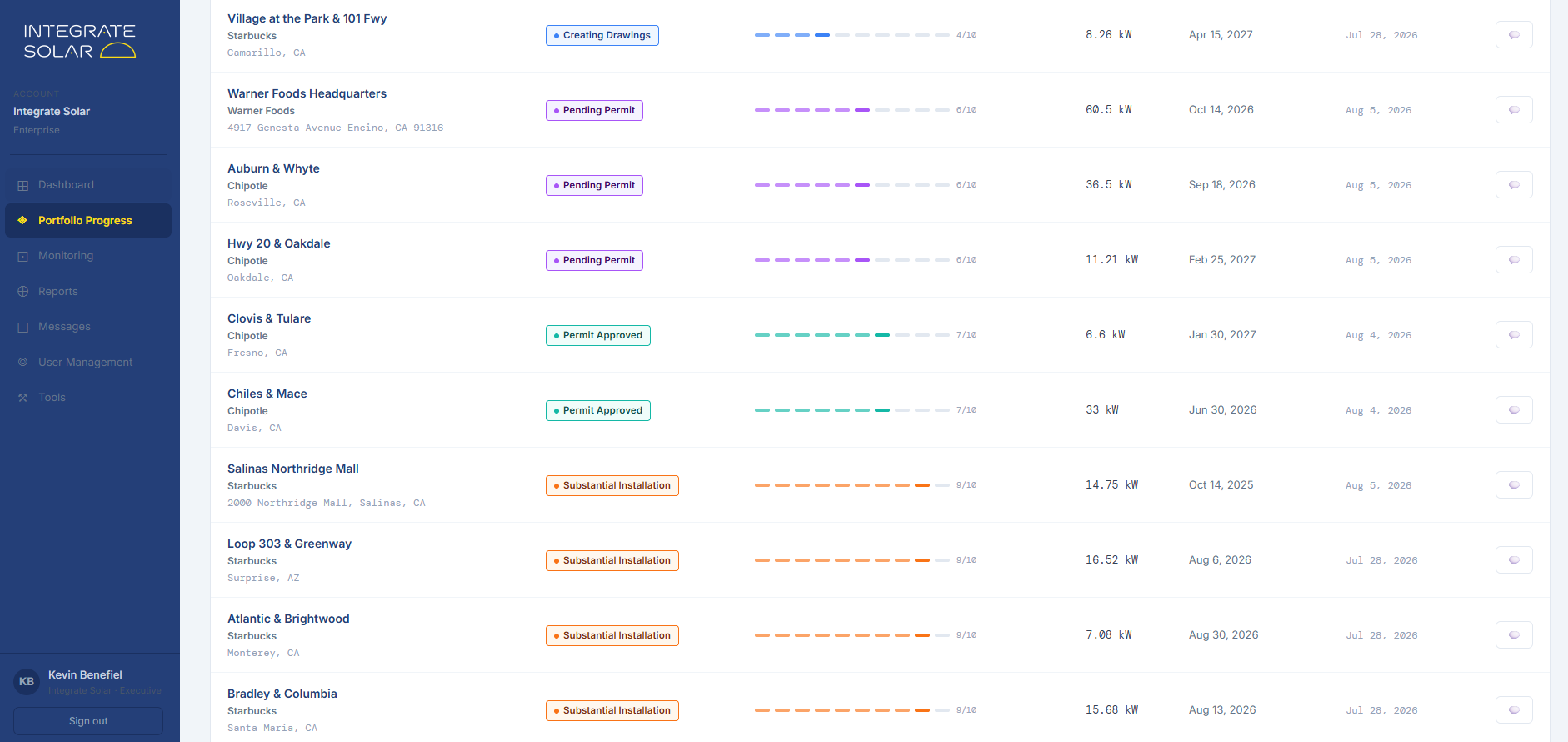Click Permit Approved badge for Chiles & Mace
This screenshot has height=742, width=1568.
click(598, 410)
